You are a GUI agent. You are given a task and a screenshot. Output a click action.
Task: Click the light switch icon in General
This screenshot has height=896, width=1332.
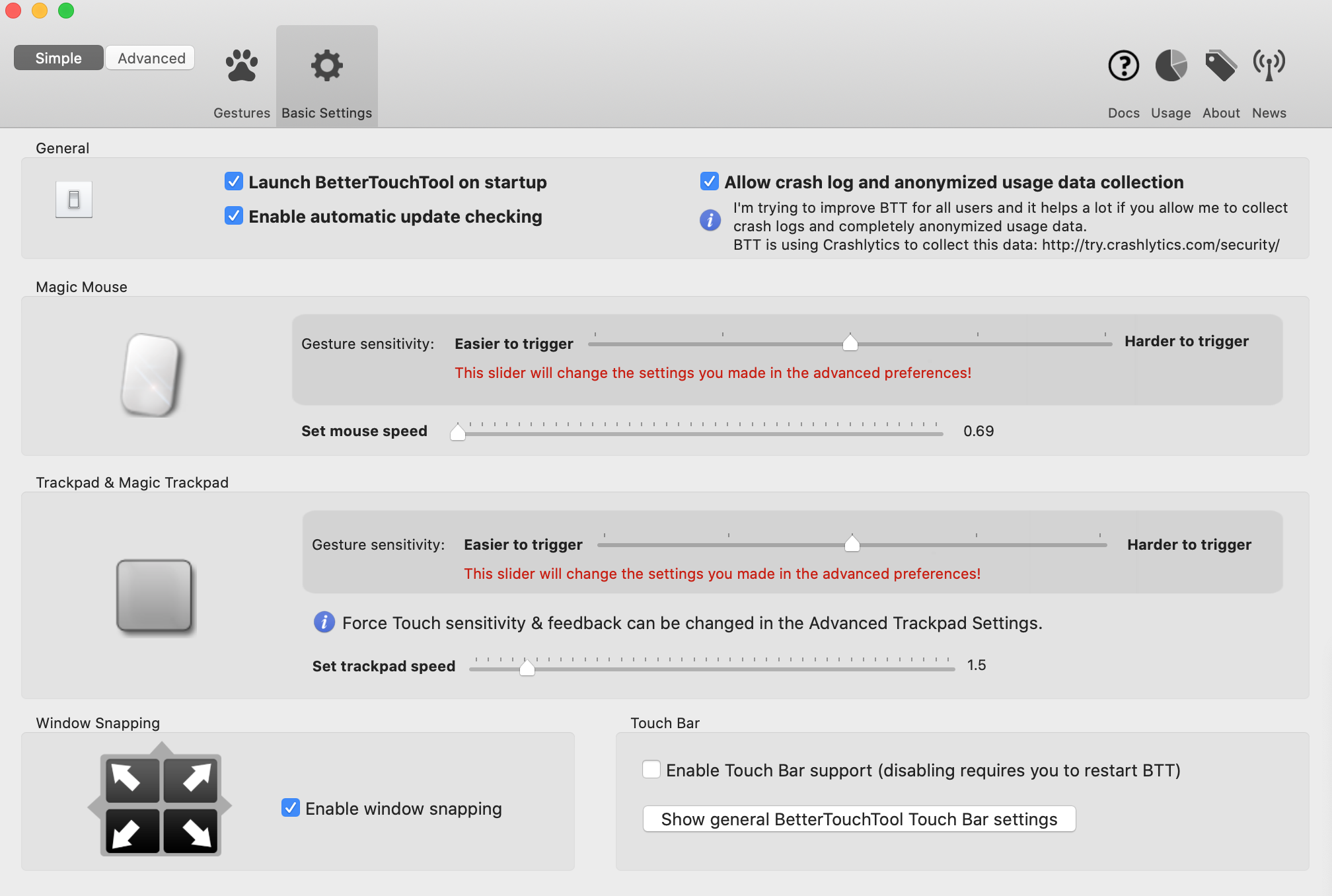pos(74,199)
